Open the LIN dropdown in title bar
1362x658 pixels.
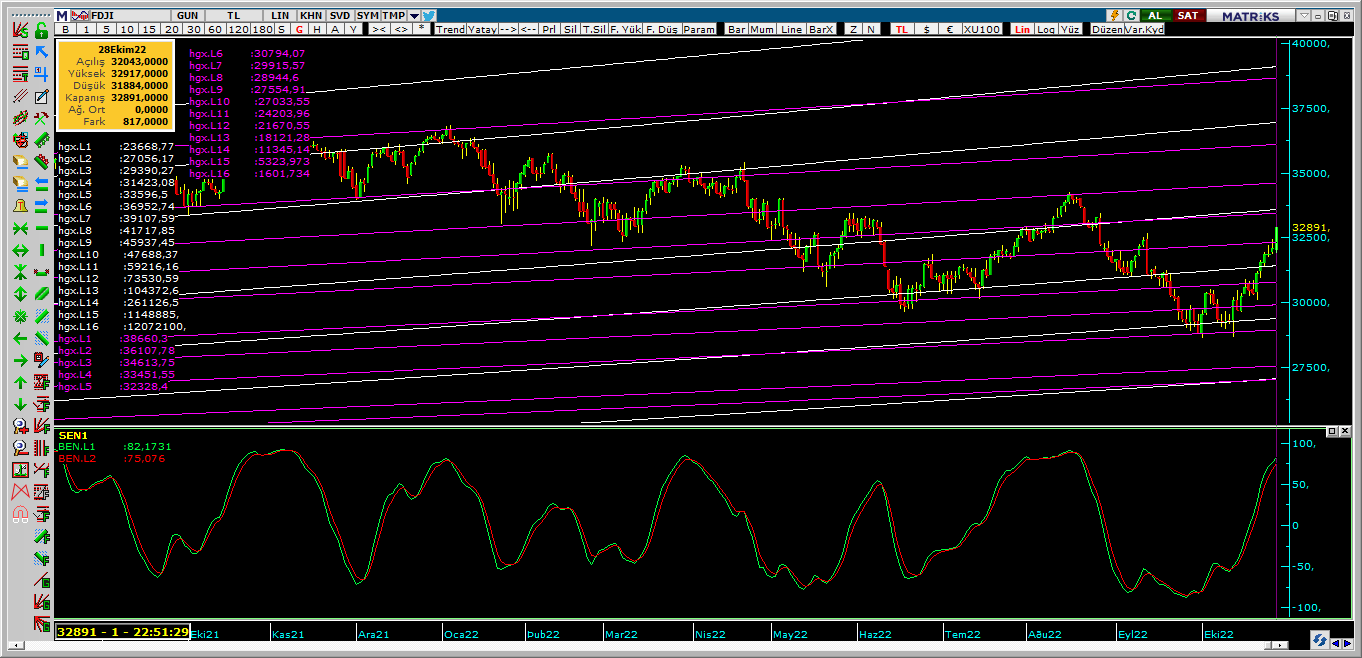point(280,15)
